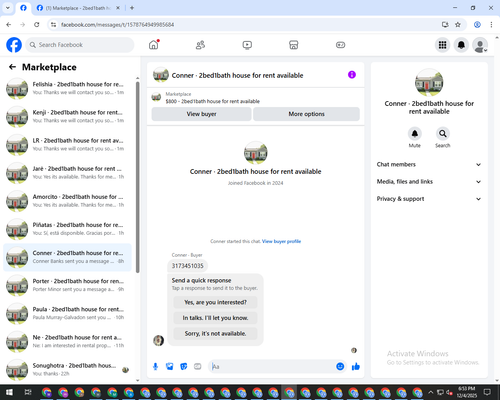Send quick reply 'Sorry, it's not available.'
The width and height of the screenshot is (500, 400).
pyautogui.click(x=215, y=334)
